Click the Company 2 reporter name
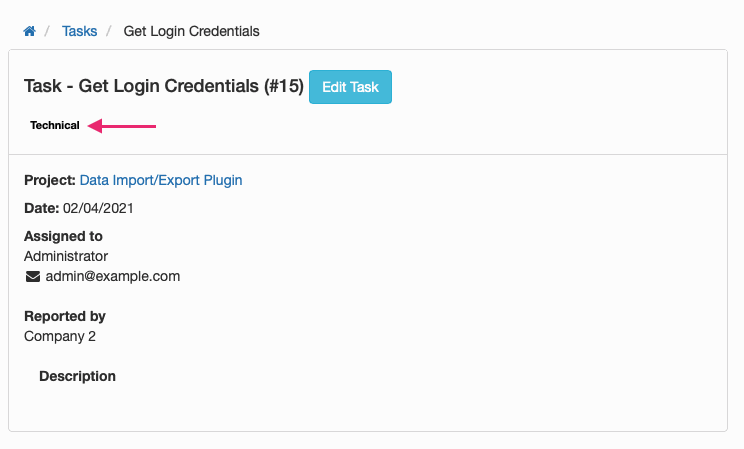 (x=60, y=337)
